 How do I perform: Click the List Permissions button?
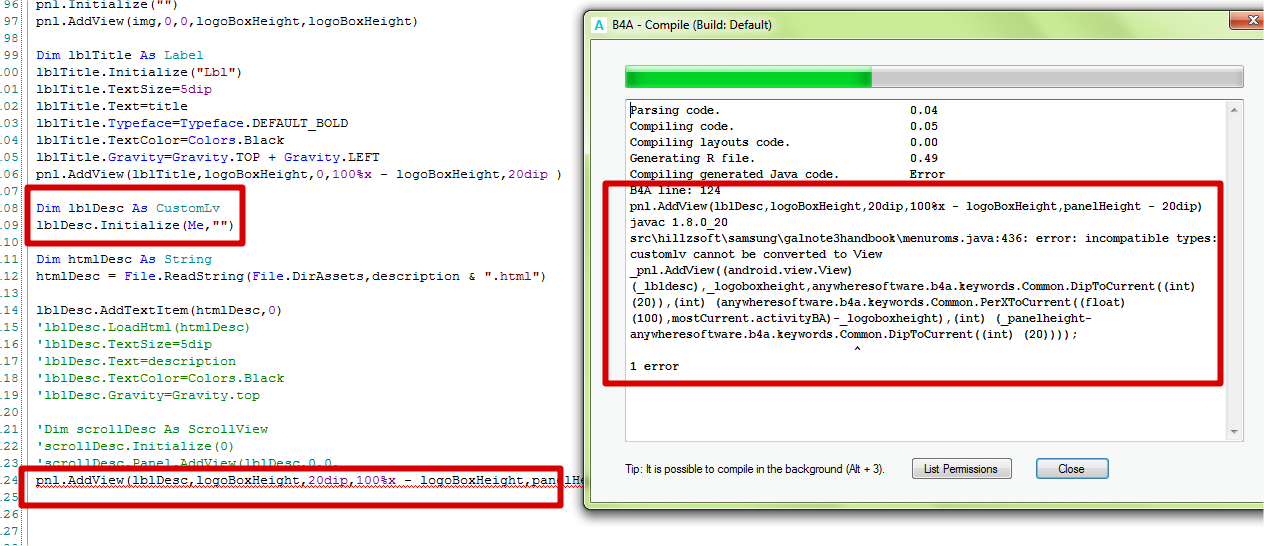[x=962, y=468]
